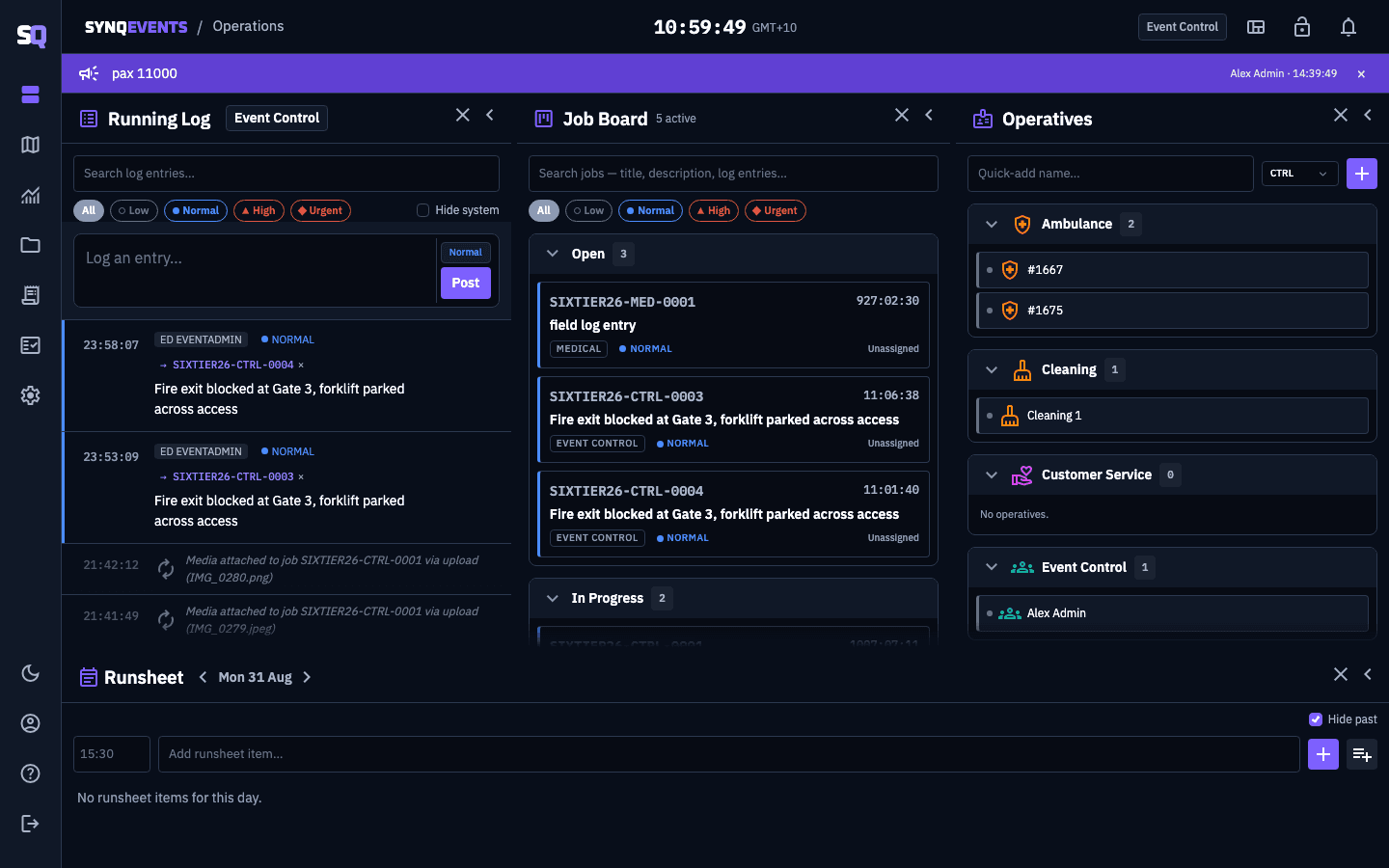This screenshot has height=868, width=1389.
Task: Select Low filter in Running Log
Action: tap(134, 210)
